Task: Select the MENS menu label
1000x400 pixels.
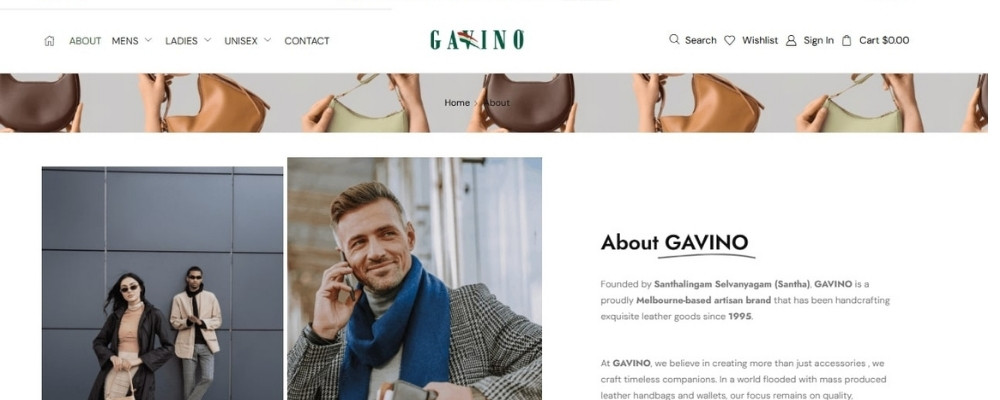Action: (x=125, y=41)
